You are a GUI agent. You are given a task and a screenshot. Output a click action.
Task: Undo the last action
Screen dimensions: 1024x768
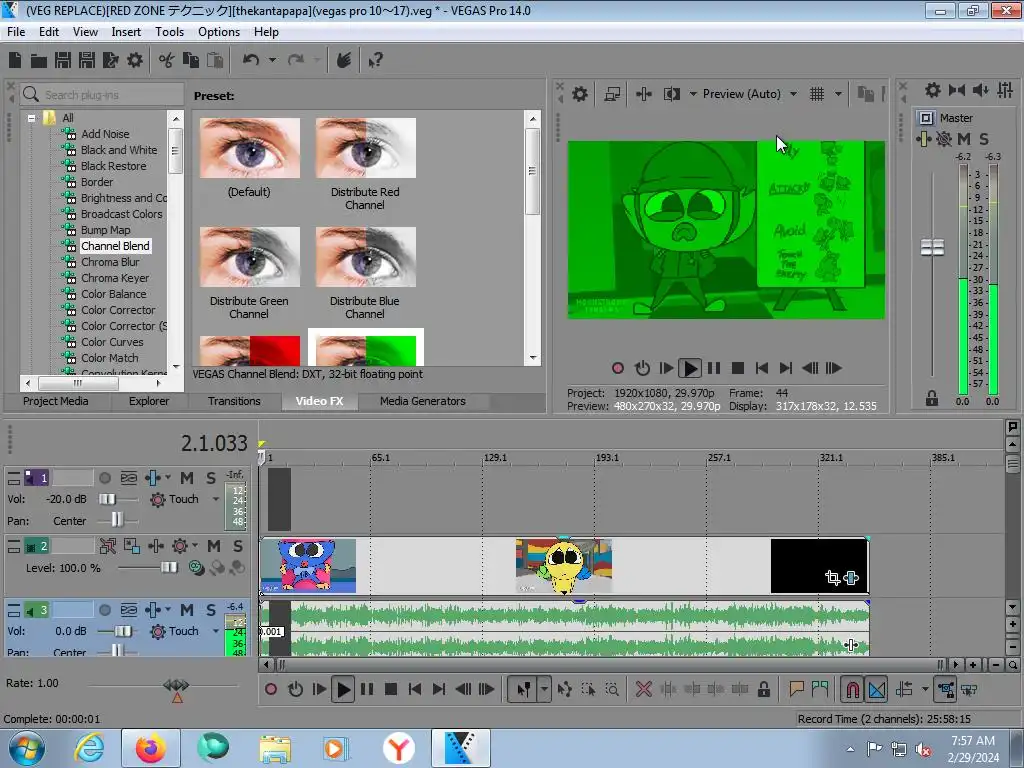(250, 61)
